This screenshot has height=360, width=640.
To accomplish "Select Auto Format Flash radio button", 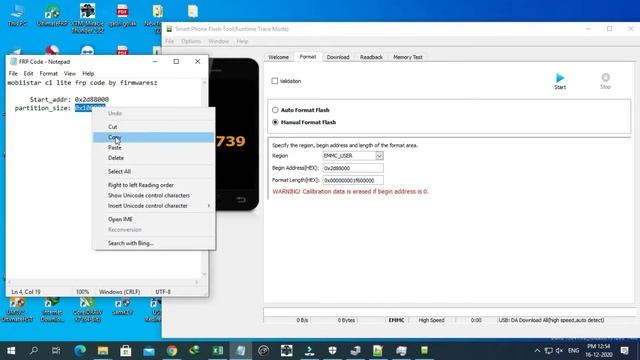I will (275, 110).
